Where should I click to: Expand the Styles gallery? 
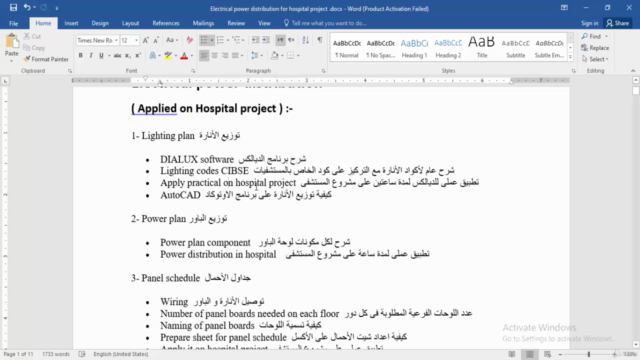tap(570, 57)
